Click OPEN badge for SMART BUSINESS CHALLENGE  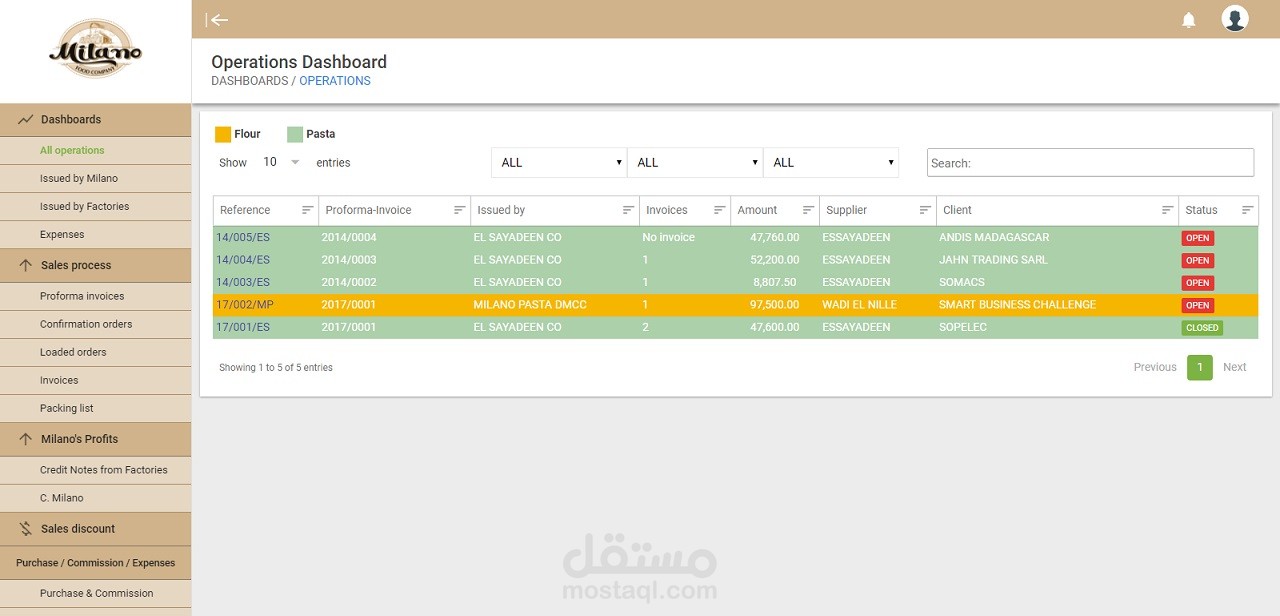[1198, 306]
